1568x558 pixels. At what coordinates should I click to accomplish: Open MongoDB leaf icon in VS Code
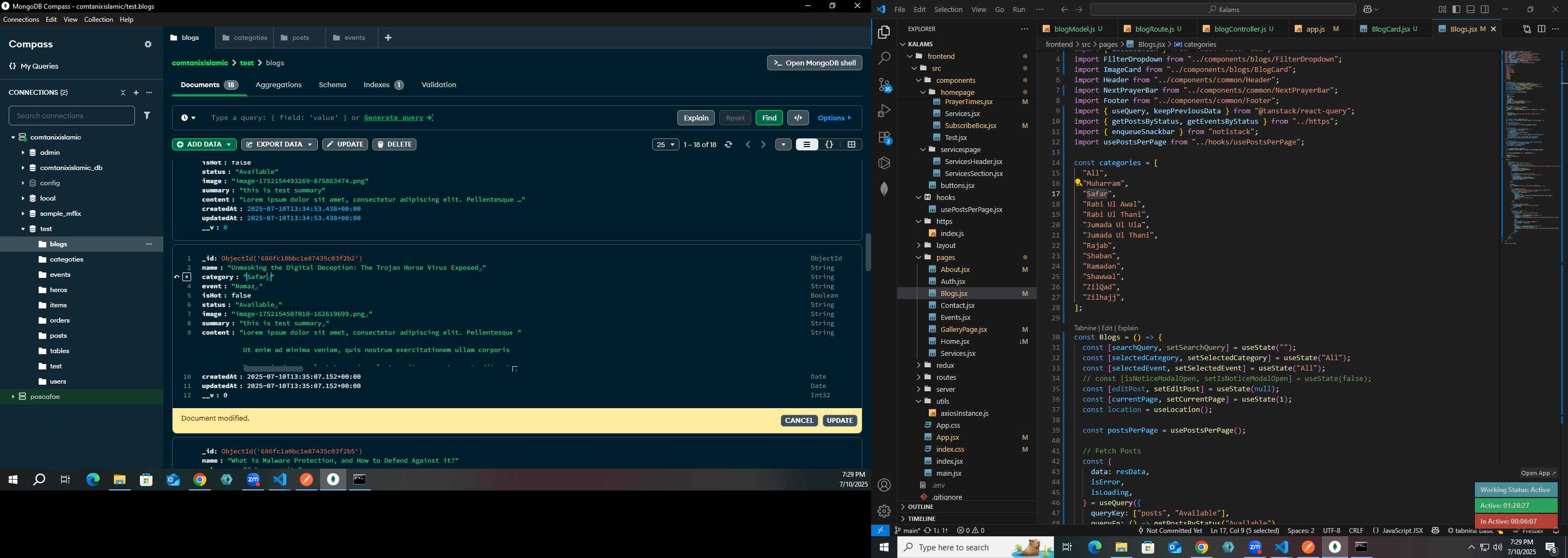tap(884, 189)
